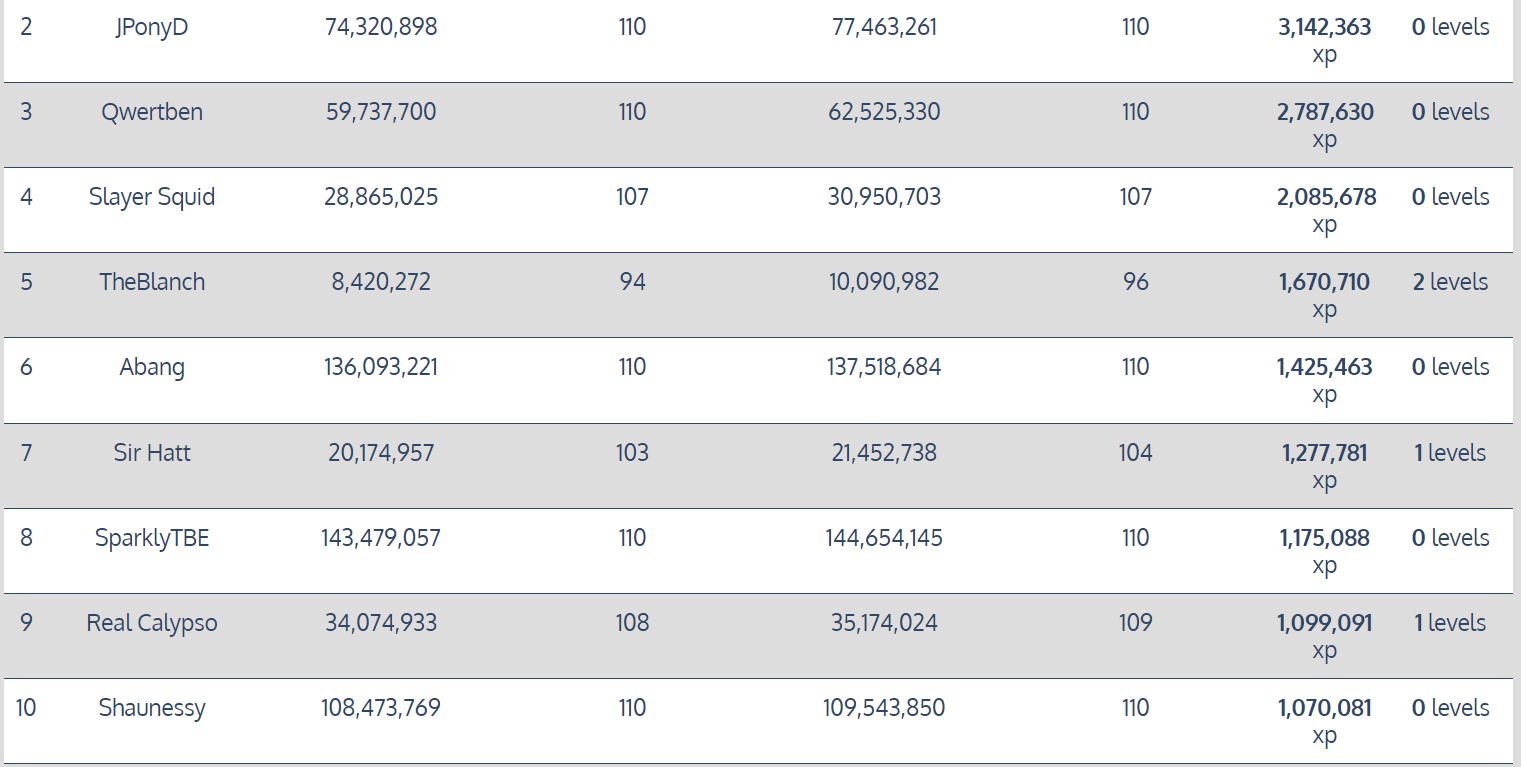Click rank number 10 in the table
This screenshot has height=767, width=1521.
26,708
